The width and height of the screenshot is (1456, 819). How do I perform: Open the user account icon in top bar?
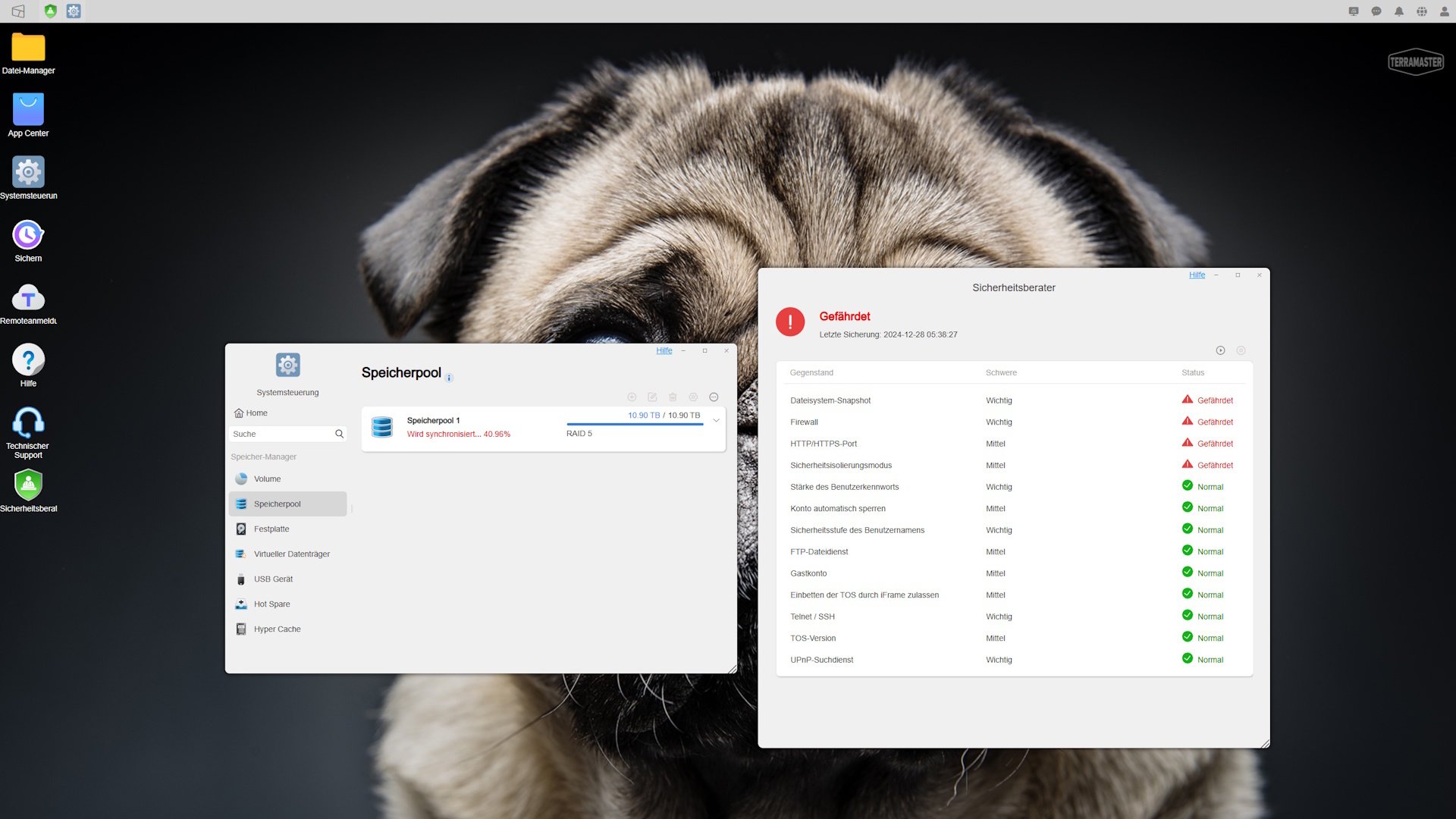1445,11
